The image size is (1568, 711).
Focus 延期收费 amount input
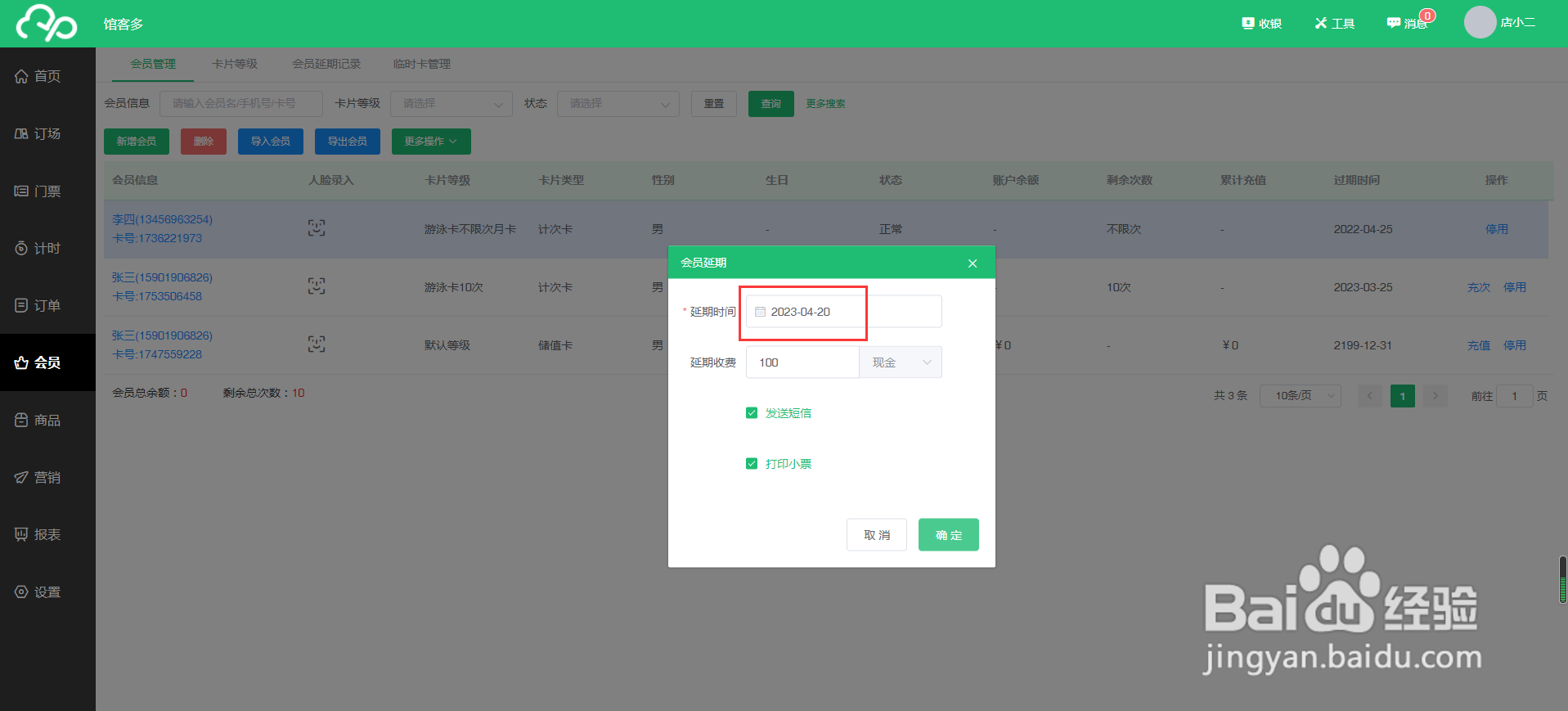[802, 362]
